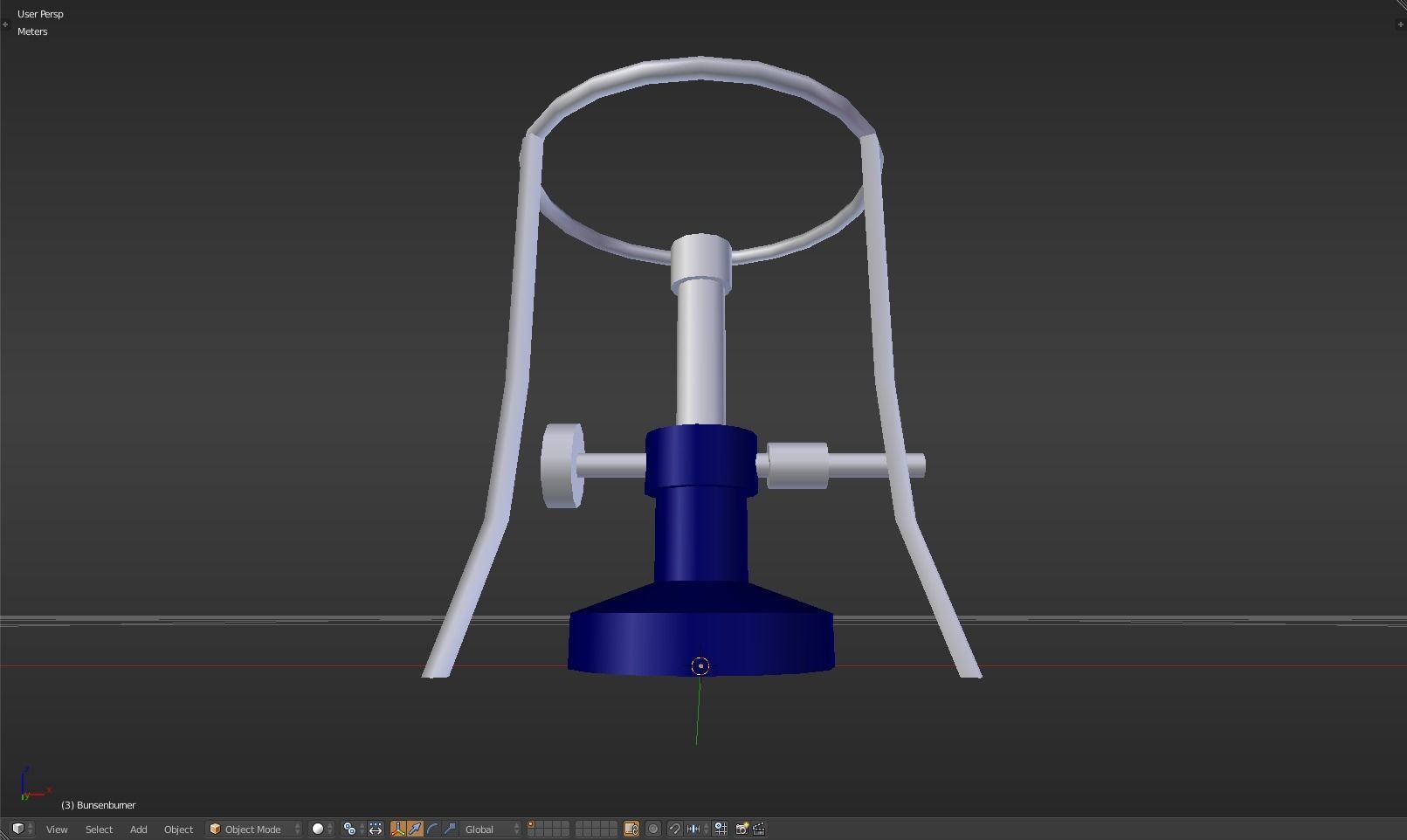Open the snap element type selector

pyautogui.click(x=697, y=829)
